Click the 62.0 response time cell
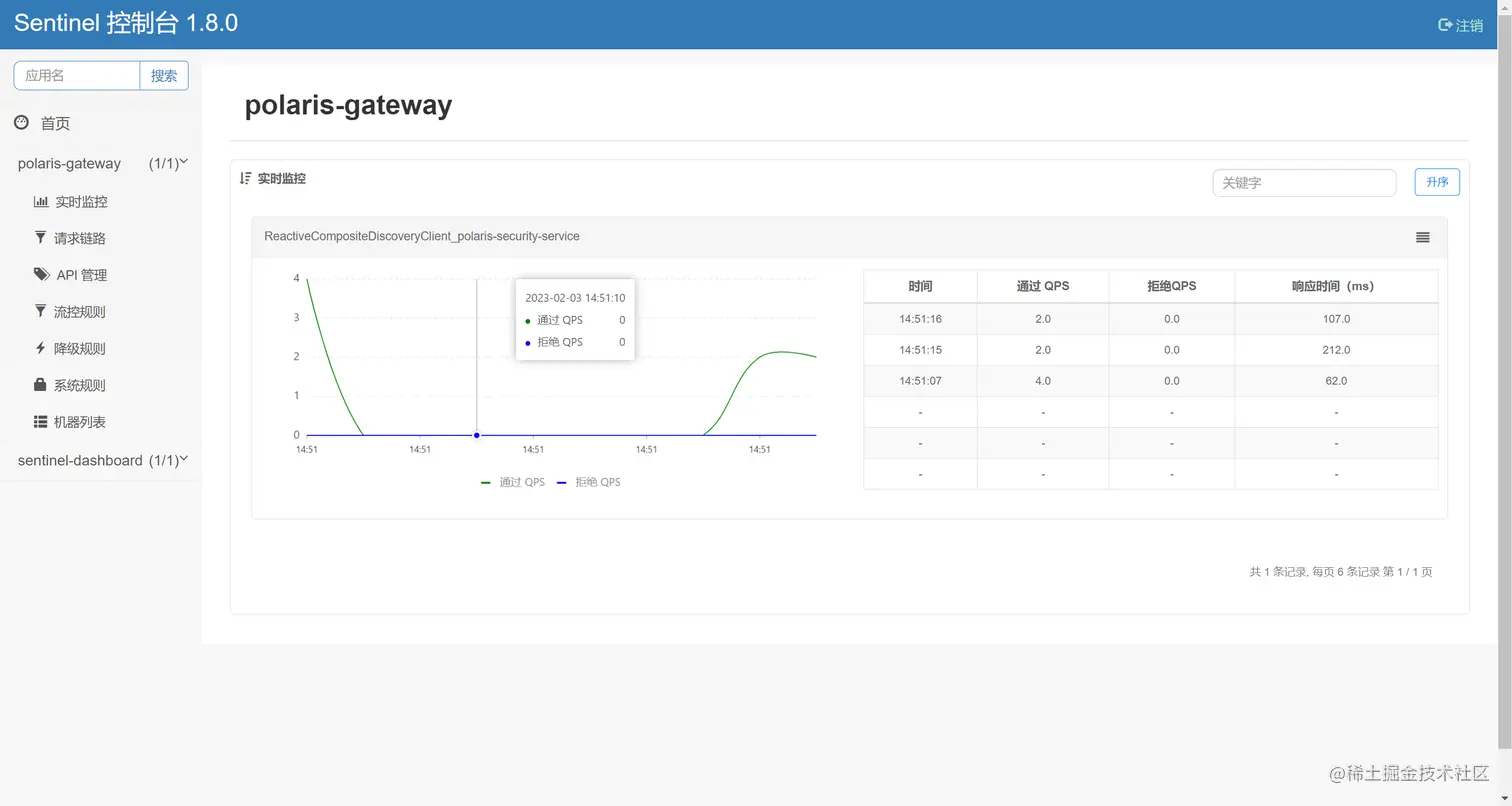Screen dimensions: 1512x806 pos(1336,381)
